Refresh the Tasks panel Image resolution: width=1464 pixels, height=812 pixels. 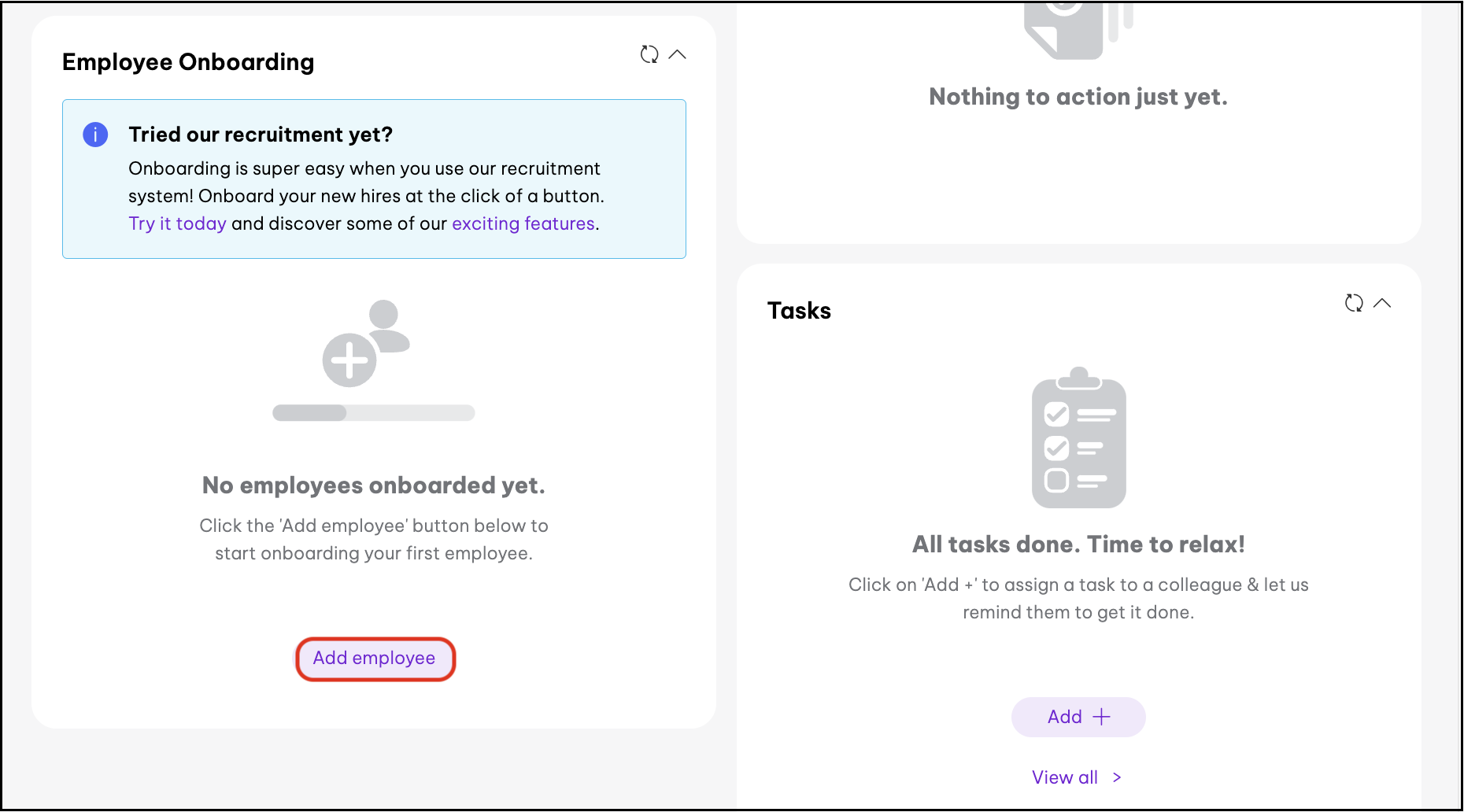1354,303
